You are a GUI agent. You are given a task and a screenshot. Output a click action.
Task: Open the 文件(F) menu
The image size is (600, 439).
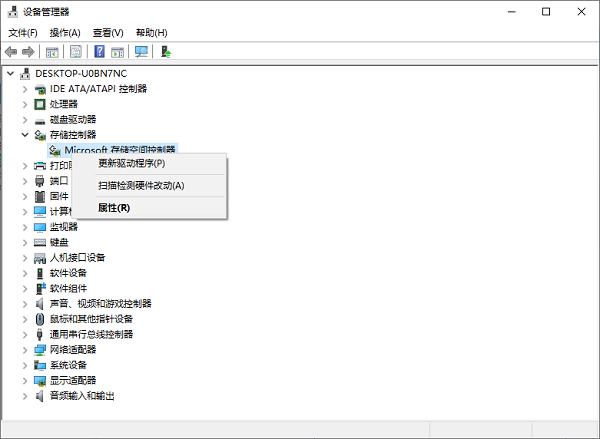[23, 33]
